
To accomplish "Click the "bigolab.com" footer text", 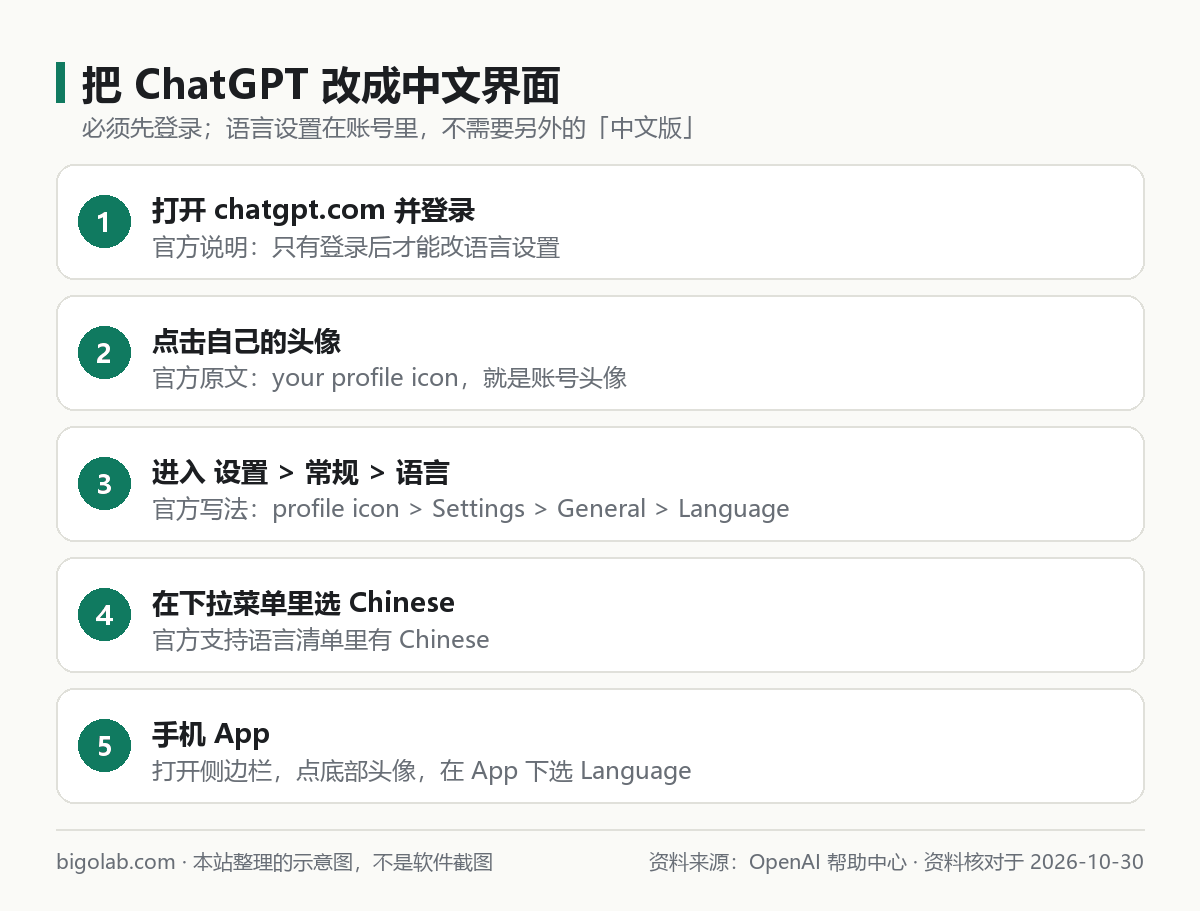I will 115,862.
